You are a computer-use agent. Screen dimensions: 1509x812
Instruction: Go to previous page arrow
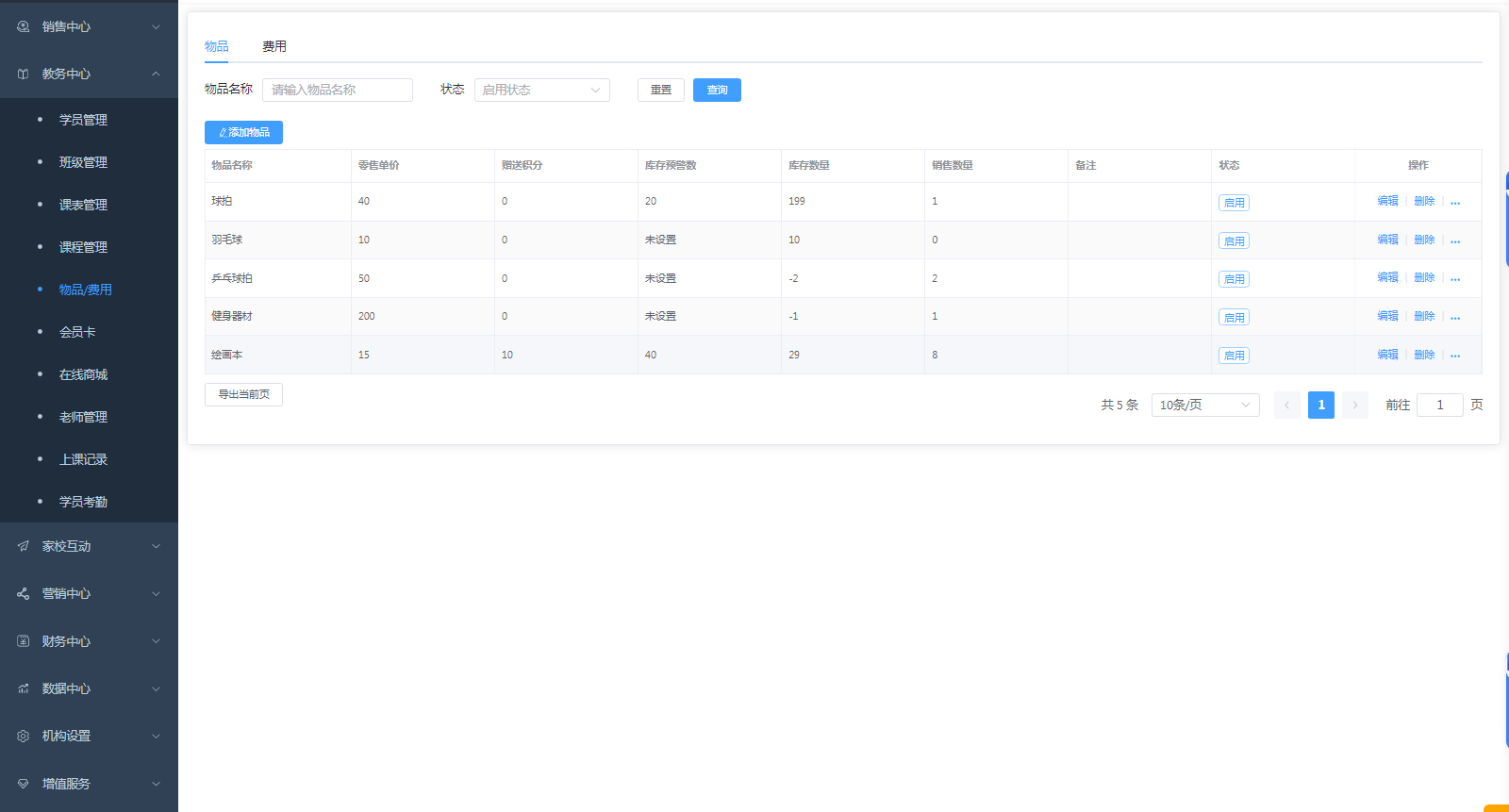1286,405
